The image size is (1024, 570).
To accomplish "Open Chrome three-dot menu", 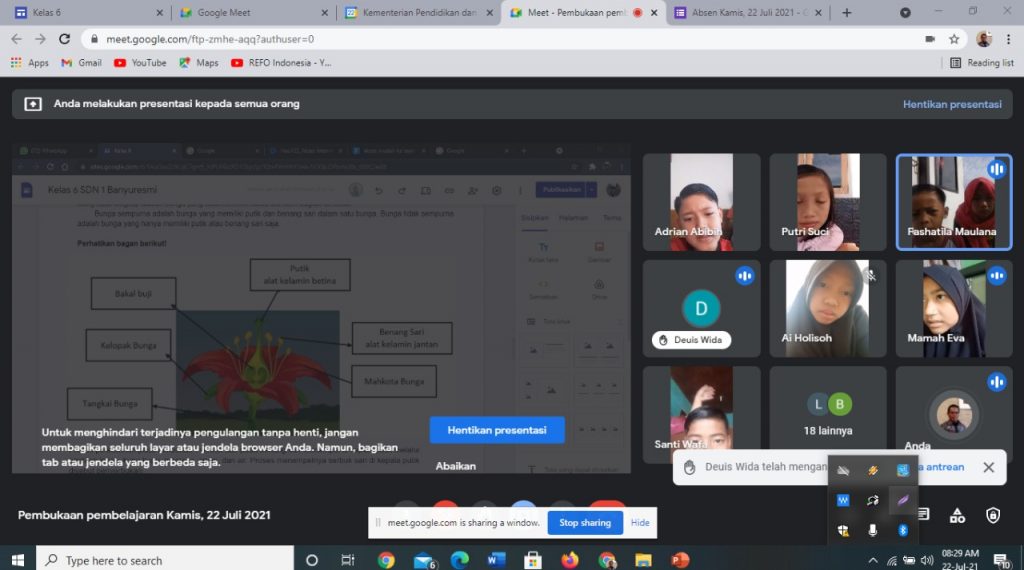I will pos(1009,39).
